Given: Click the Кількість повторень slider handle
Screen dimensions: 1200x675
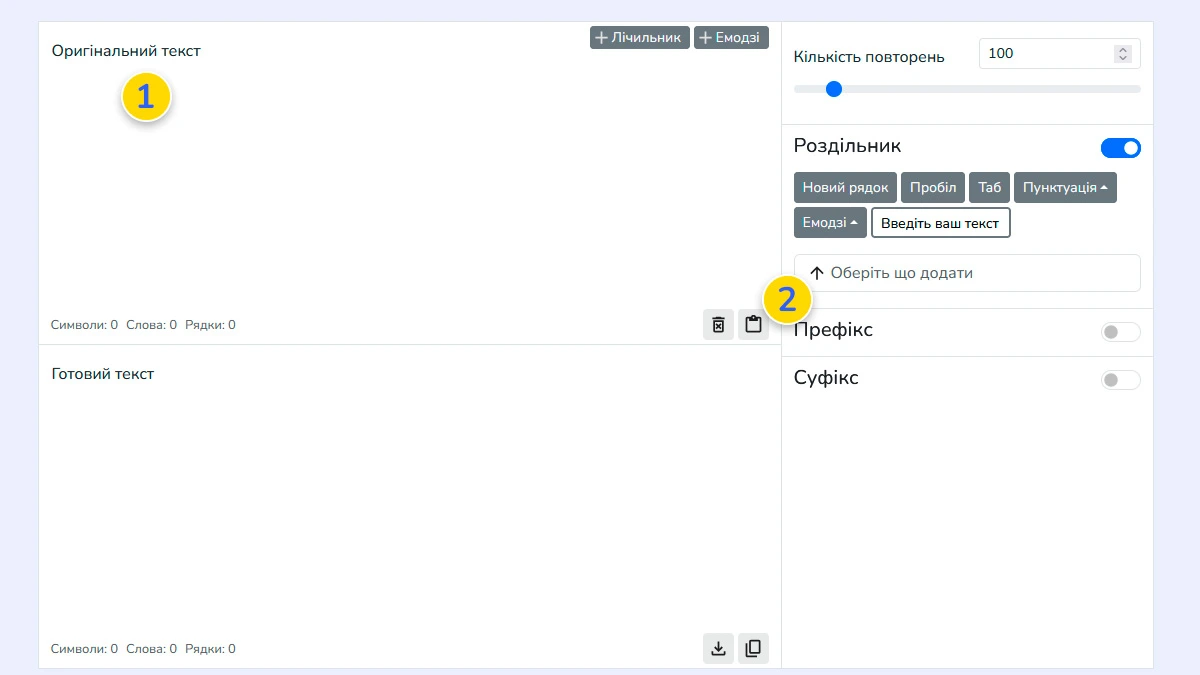Looking at the screenshot, I should [x=834, y=89].
